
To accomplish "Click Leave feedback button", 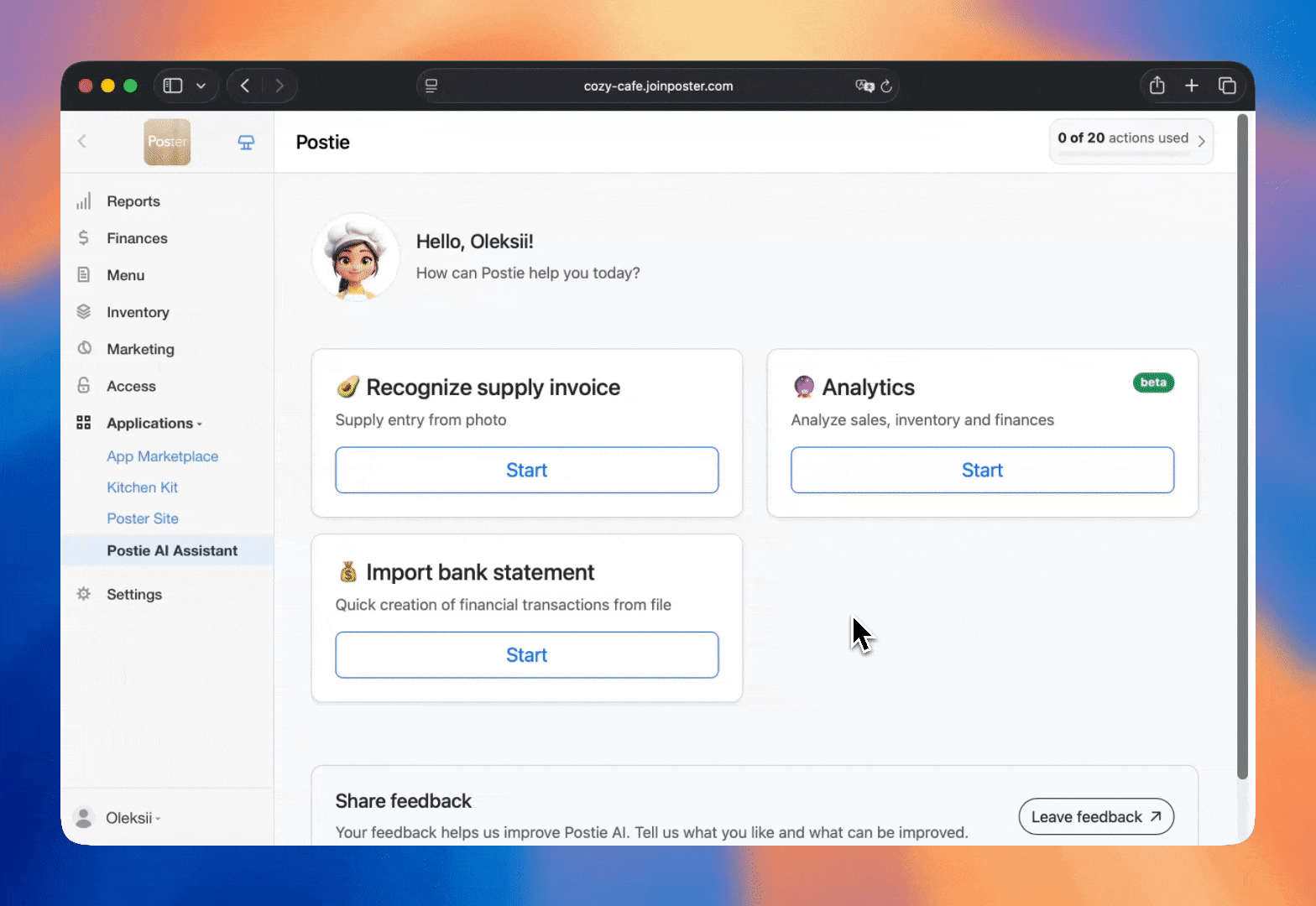I will tap(1095, 817).
